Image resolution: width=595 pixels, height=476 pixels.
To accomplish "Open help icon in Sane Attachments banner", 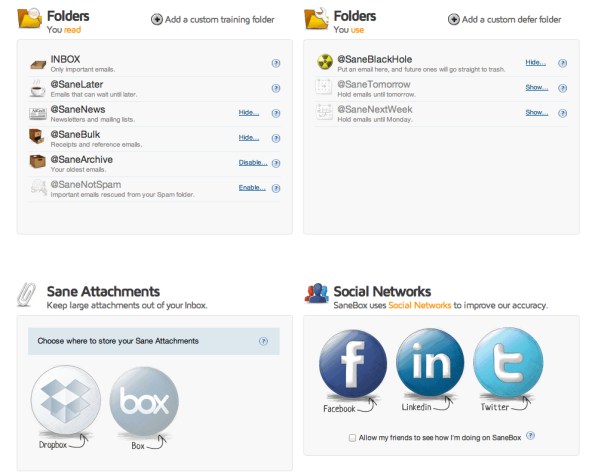I will [263, 341].
